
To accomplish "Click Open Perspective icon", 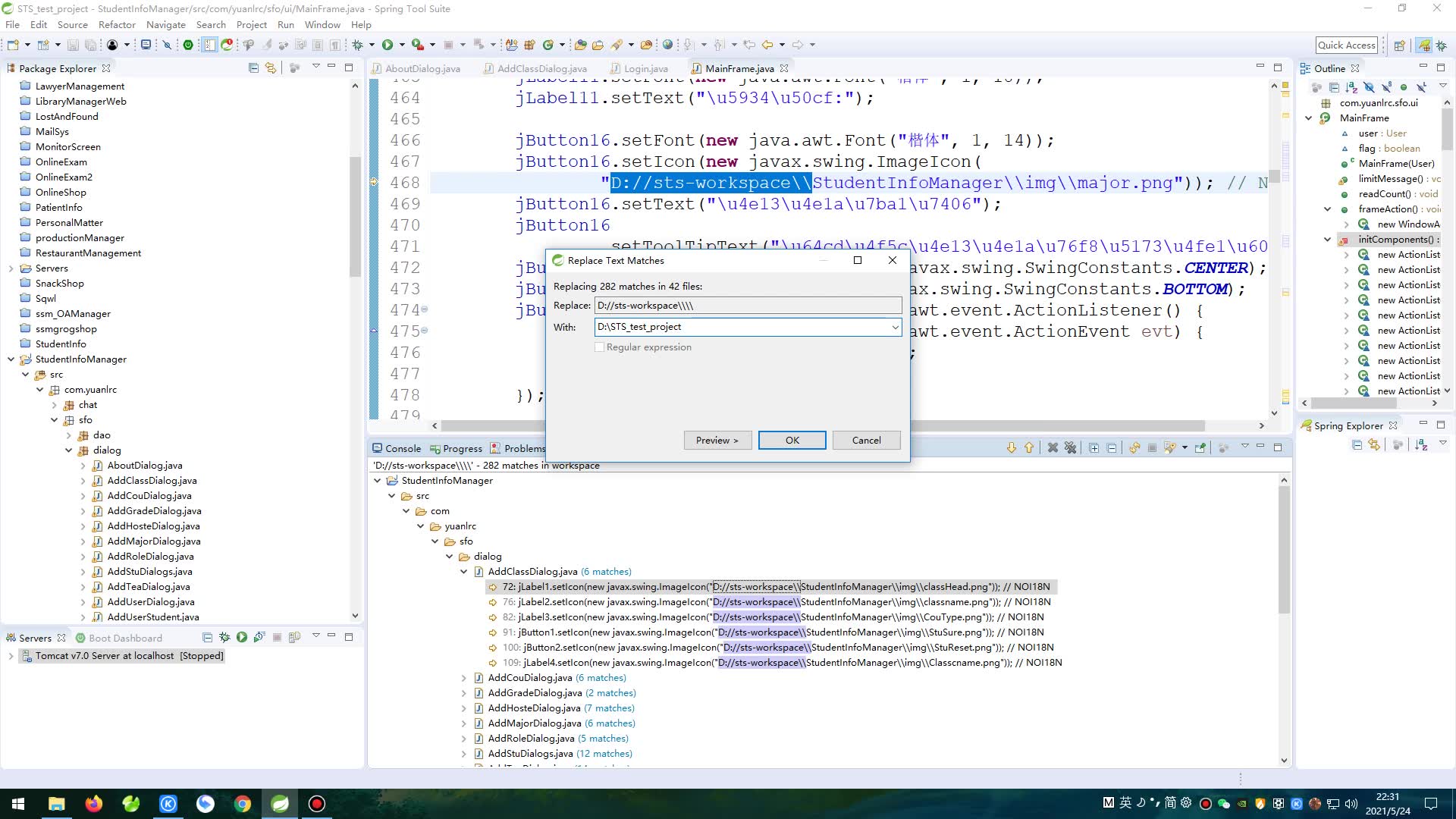I will pyautogui.click(x=1400, y=45).
